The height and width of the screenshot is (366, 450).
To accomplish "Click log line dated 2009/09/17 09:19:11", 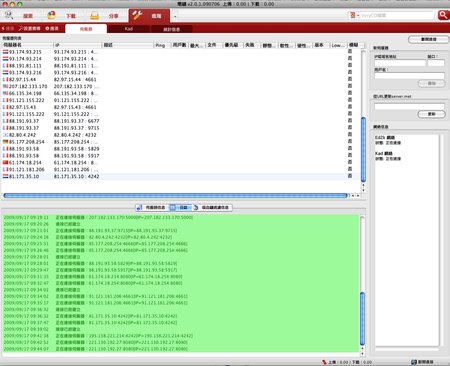I will click(x=180, y=217).
